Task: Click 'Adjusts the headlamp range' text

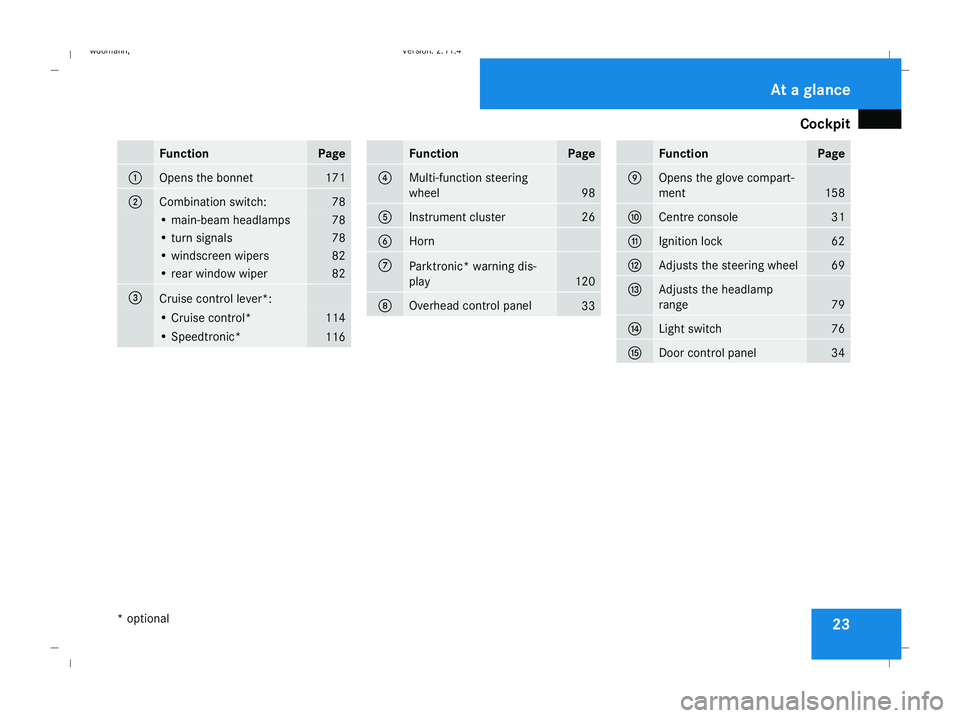Action: pyautogui.click(x=716, y=297)
